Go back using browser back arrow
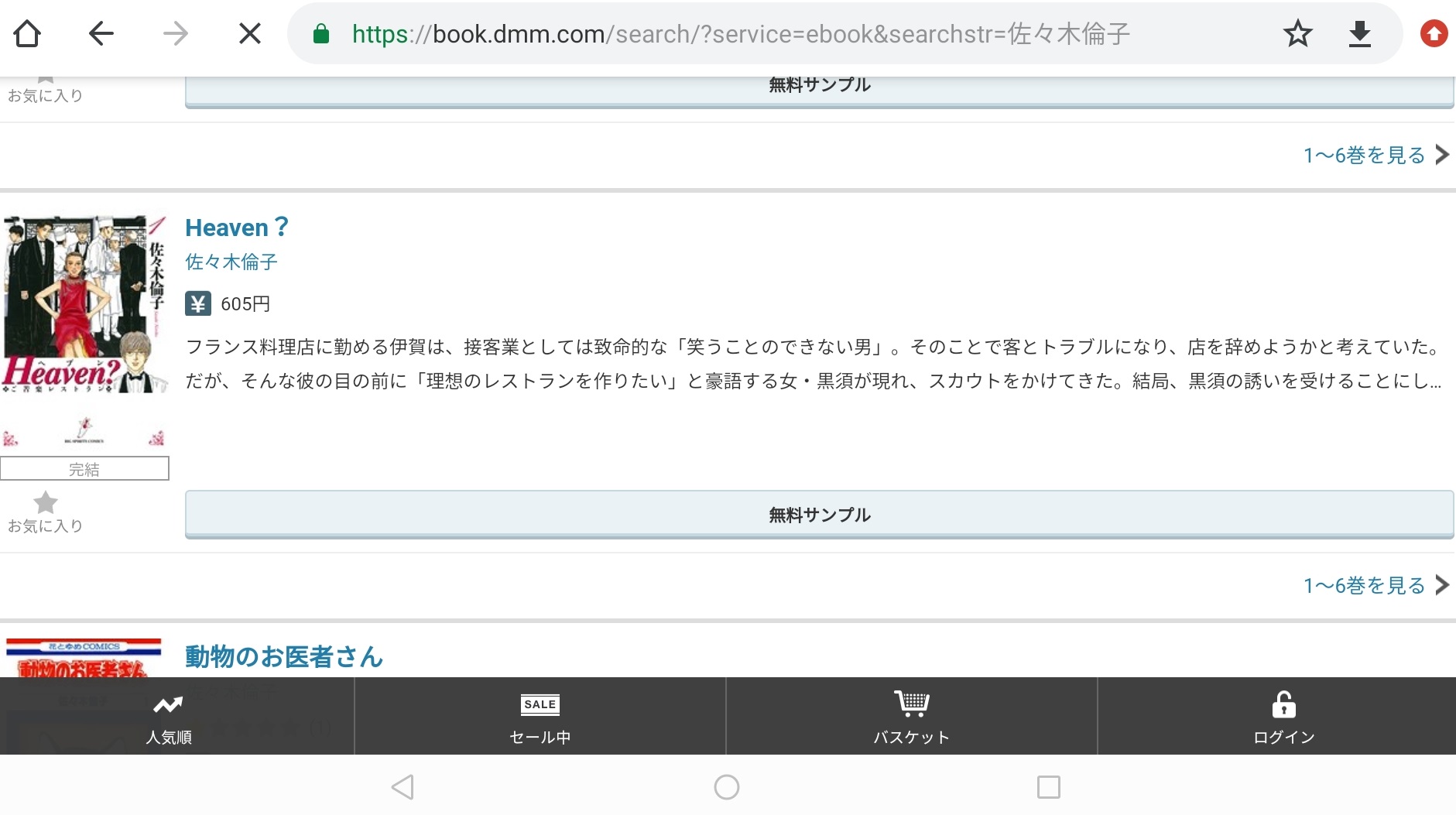 (101, 34)
